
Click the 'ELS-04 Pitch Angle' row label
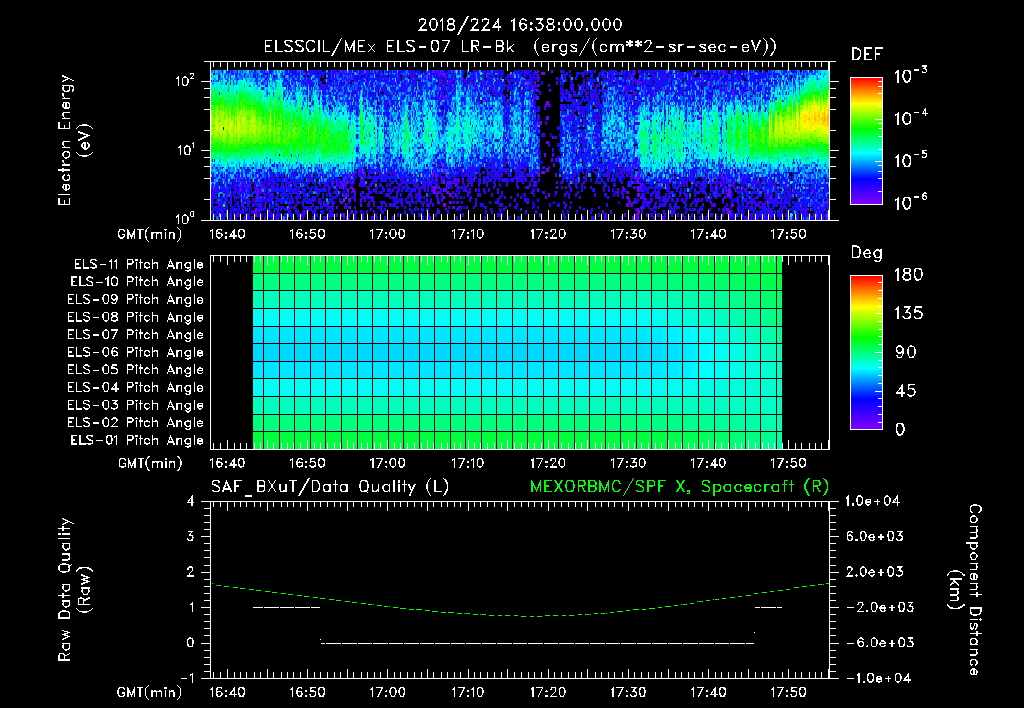[x=136, y=388]
